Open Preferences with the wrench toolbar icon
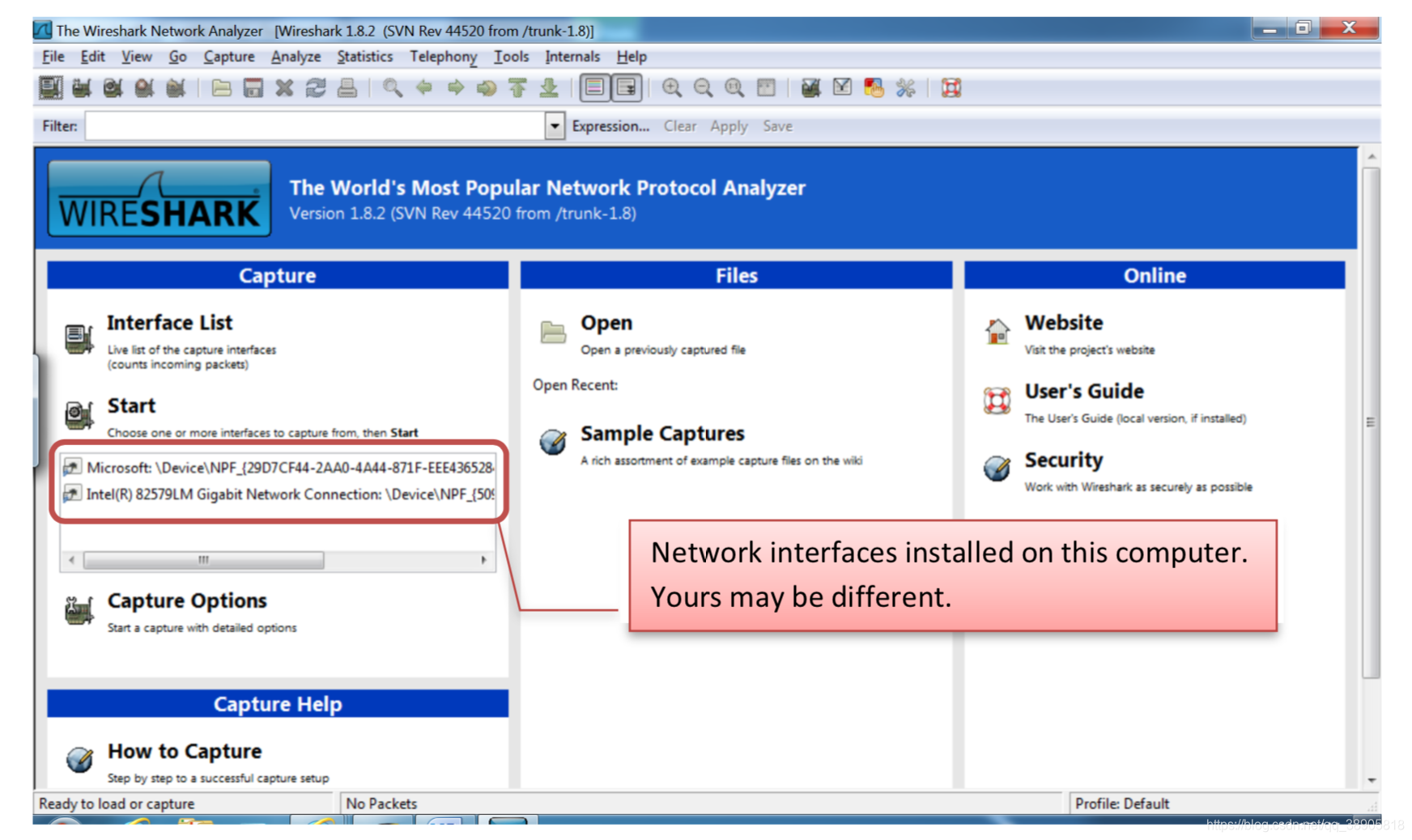This screenshot has height=840, width=1412. point(905,87)
